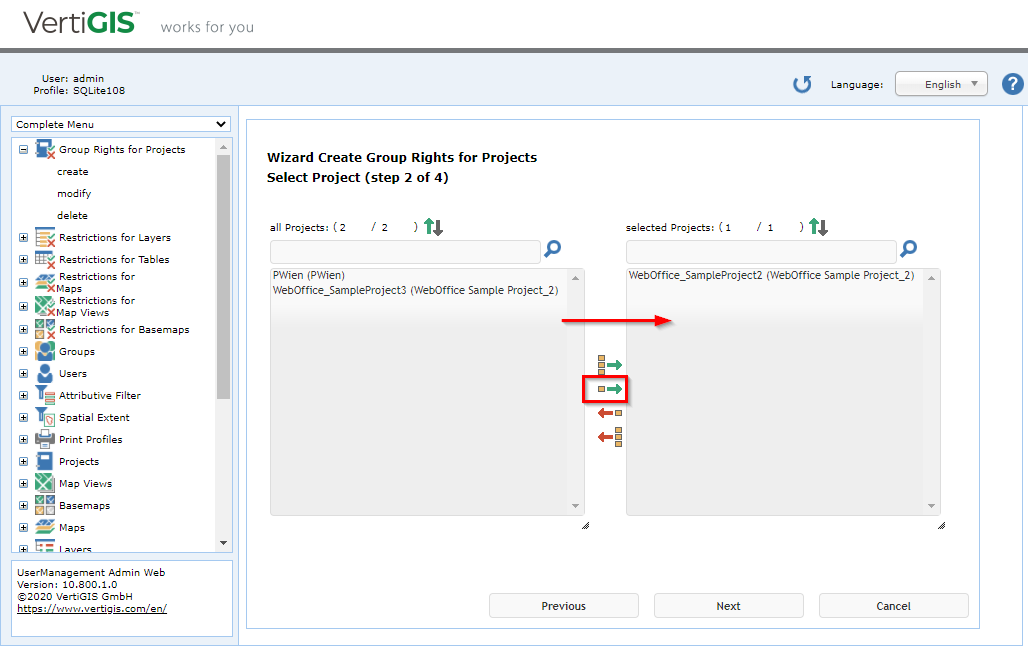Click the Next button
This screenshot has height=646, width=1028.
[x=728, y=605]
